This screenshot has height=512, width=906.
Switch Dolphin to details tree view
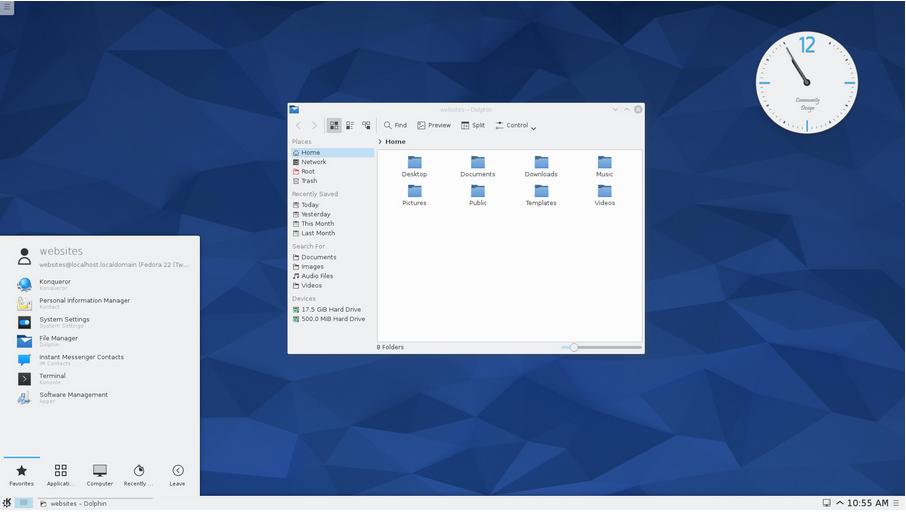coord(366,125)
